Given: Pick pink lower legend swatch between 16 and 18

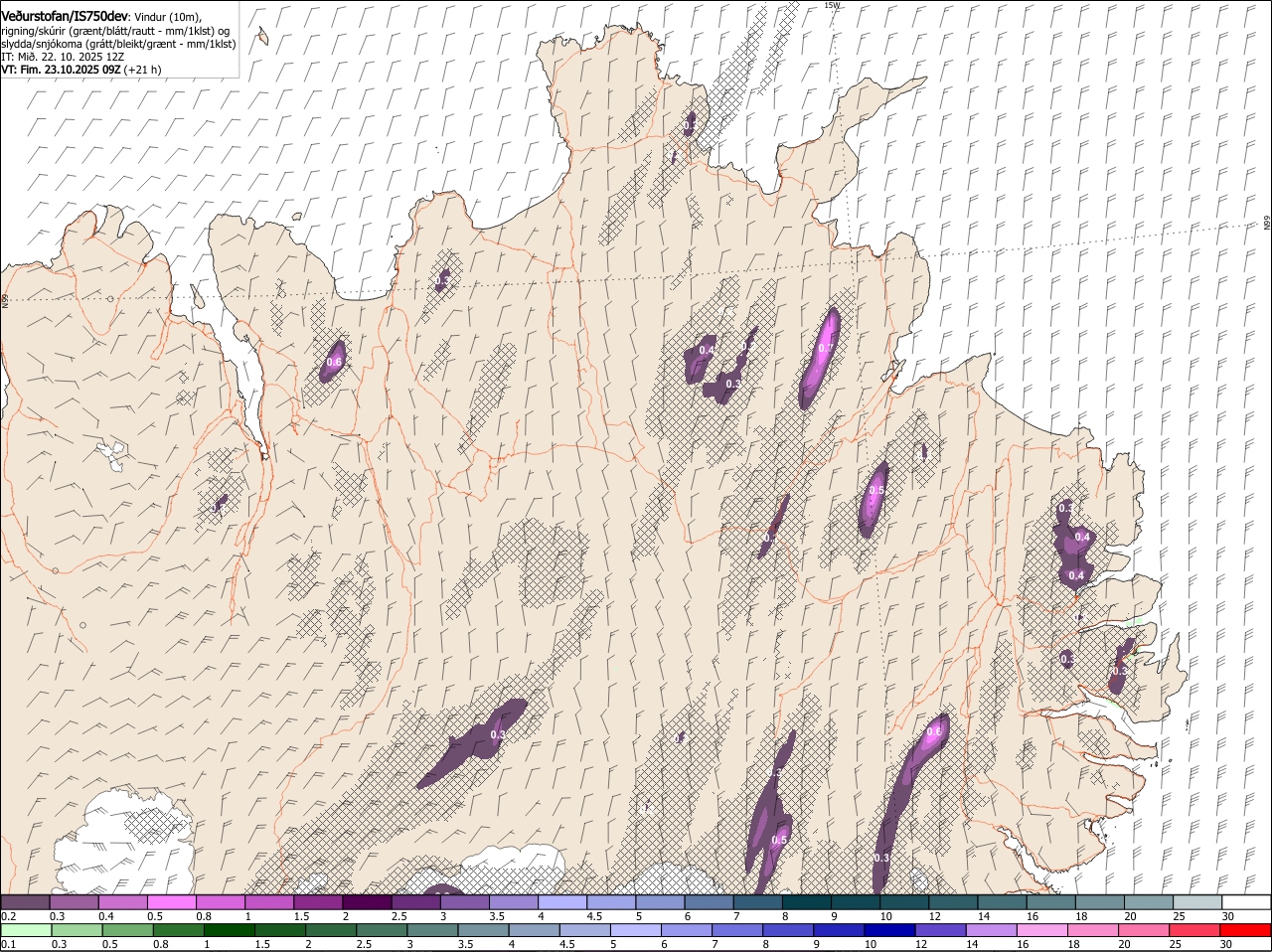Looking at the screenshot, I should point(1040,930).
